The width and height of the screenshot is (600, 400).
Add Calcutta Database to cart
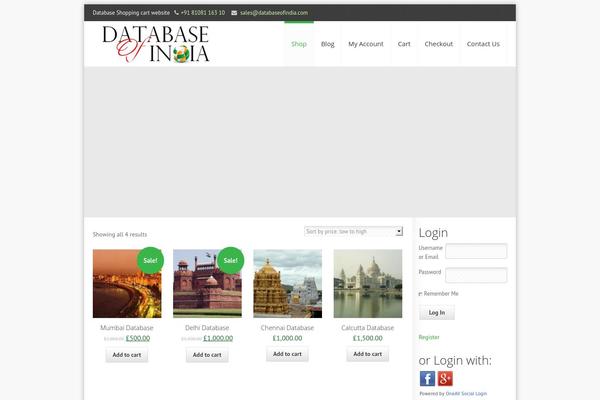click(368, 354)
